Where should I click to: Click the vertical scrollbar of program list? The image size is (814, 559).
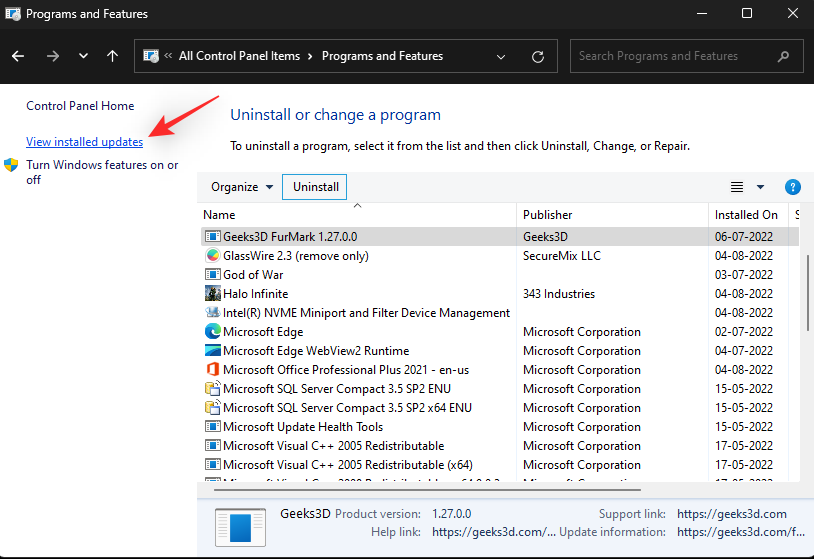[x=806, y=290]
